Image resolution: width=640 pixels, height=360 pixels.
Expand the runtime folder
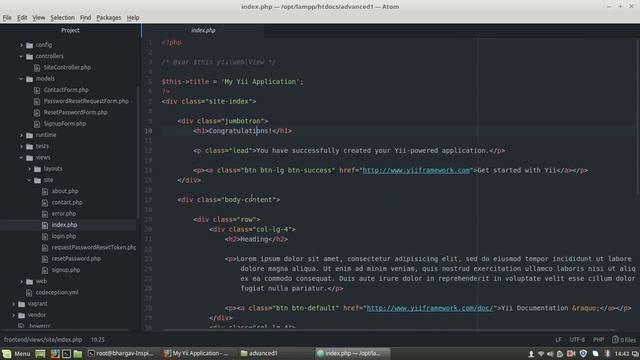coord(22,135)
